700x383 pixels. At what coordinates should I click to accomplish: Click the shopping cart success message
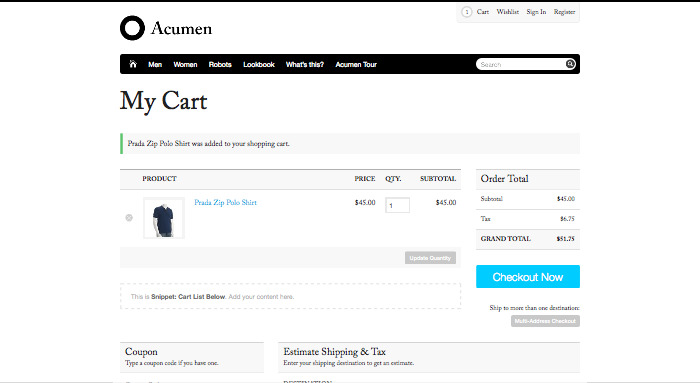[x=350, y=144]
